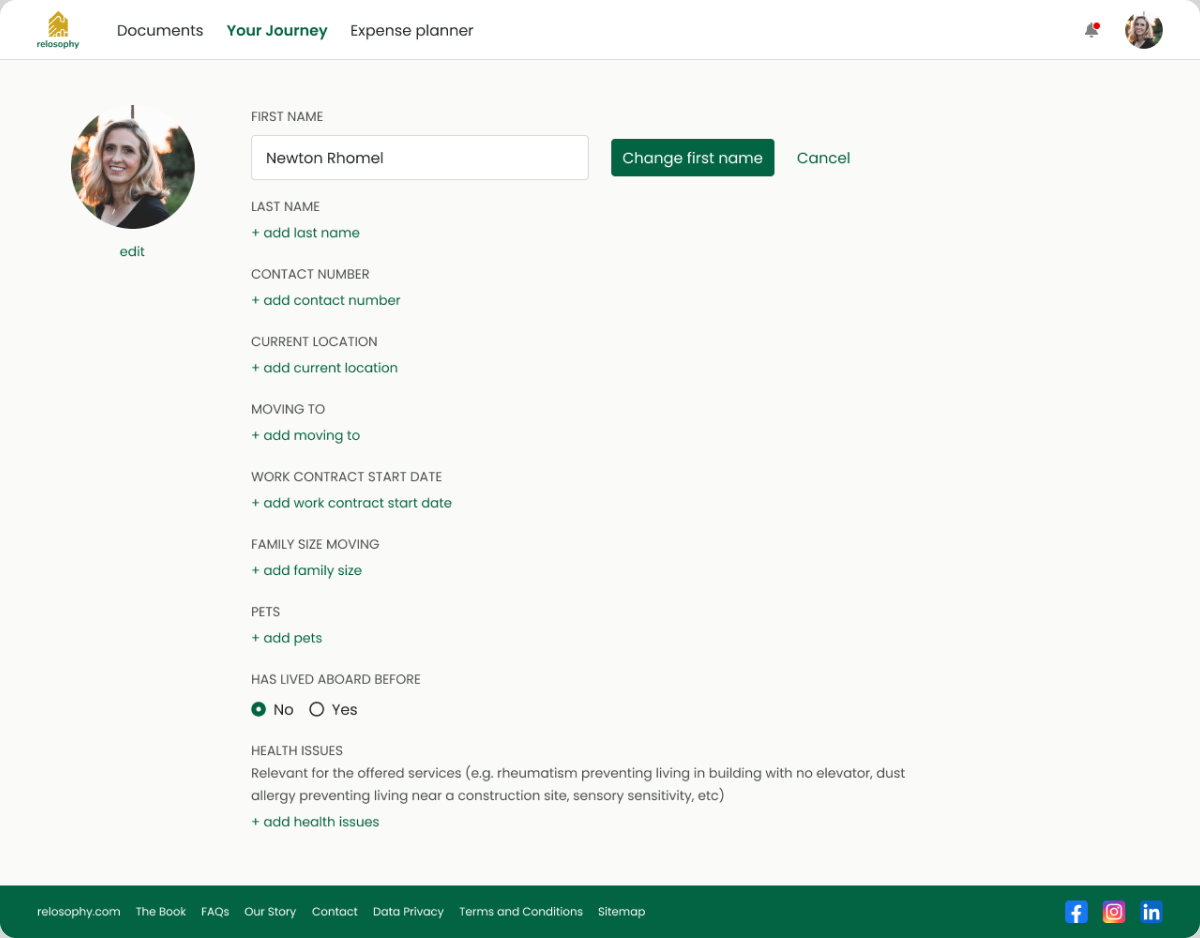Open the notifications bell icon

click(x=1092, y=30)
